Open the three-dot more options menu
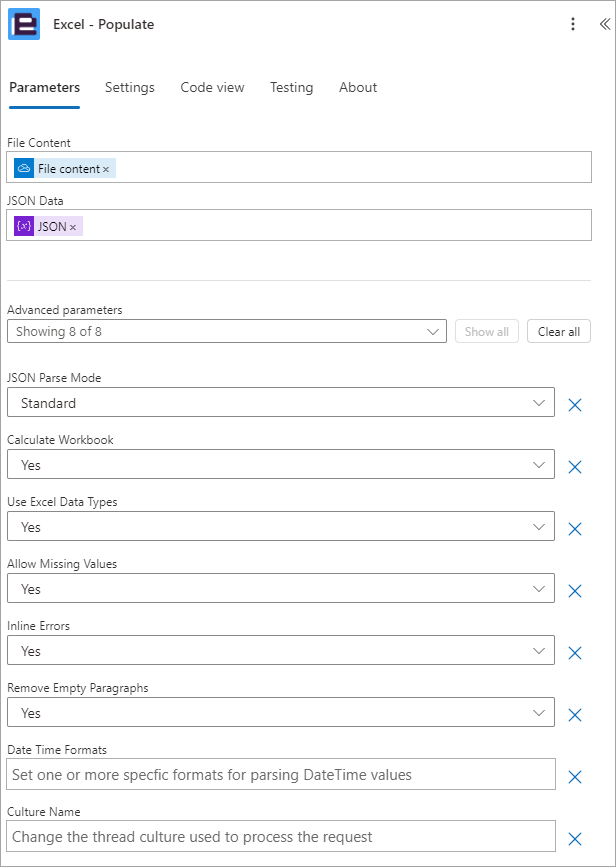This screenshot has height=867, width=616. click(573, 24)
